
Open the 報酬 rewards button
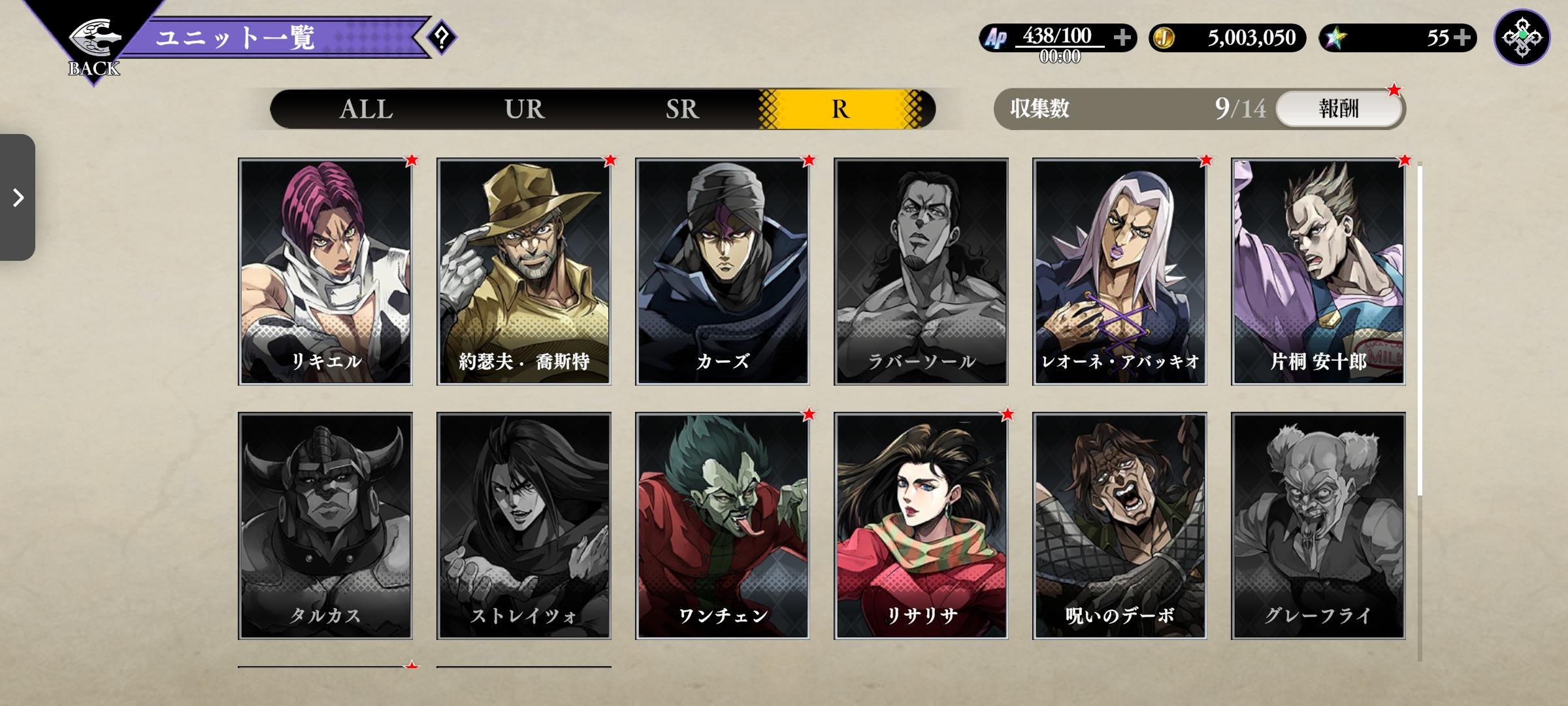click(1339, 109)
